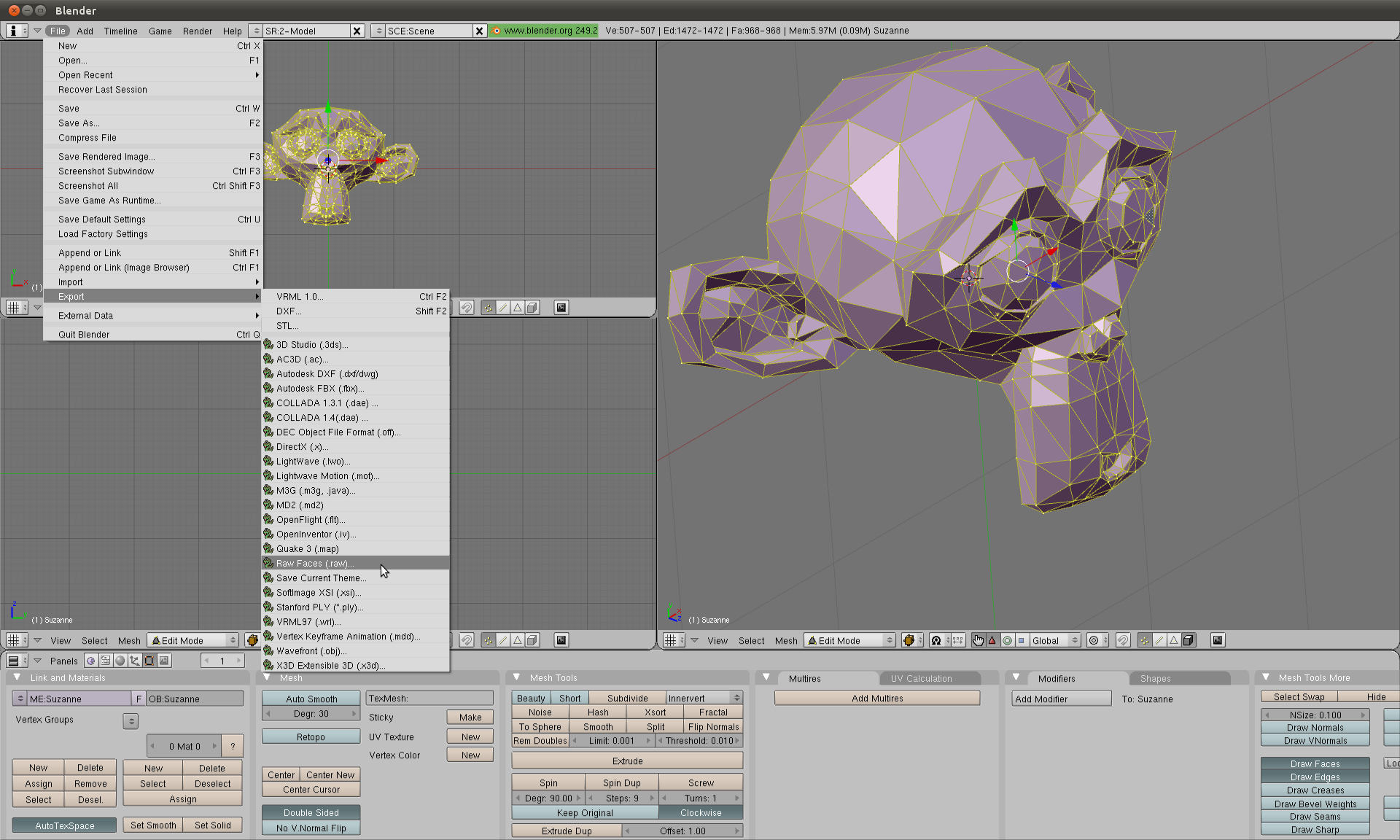This screenshot has height=840, width=1400.
Task: Adjust Limit: 0.001 value field
Action: click(x=611, y=740)
